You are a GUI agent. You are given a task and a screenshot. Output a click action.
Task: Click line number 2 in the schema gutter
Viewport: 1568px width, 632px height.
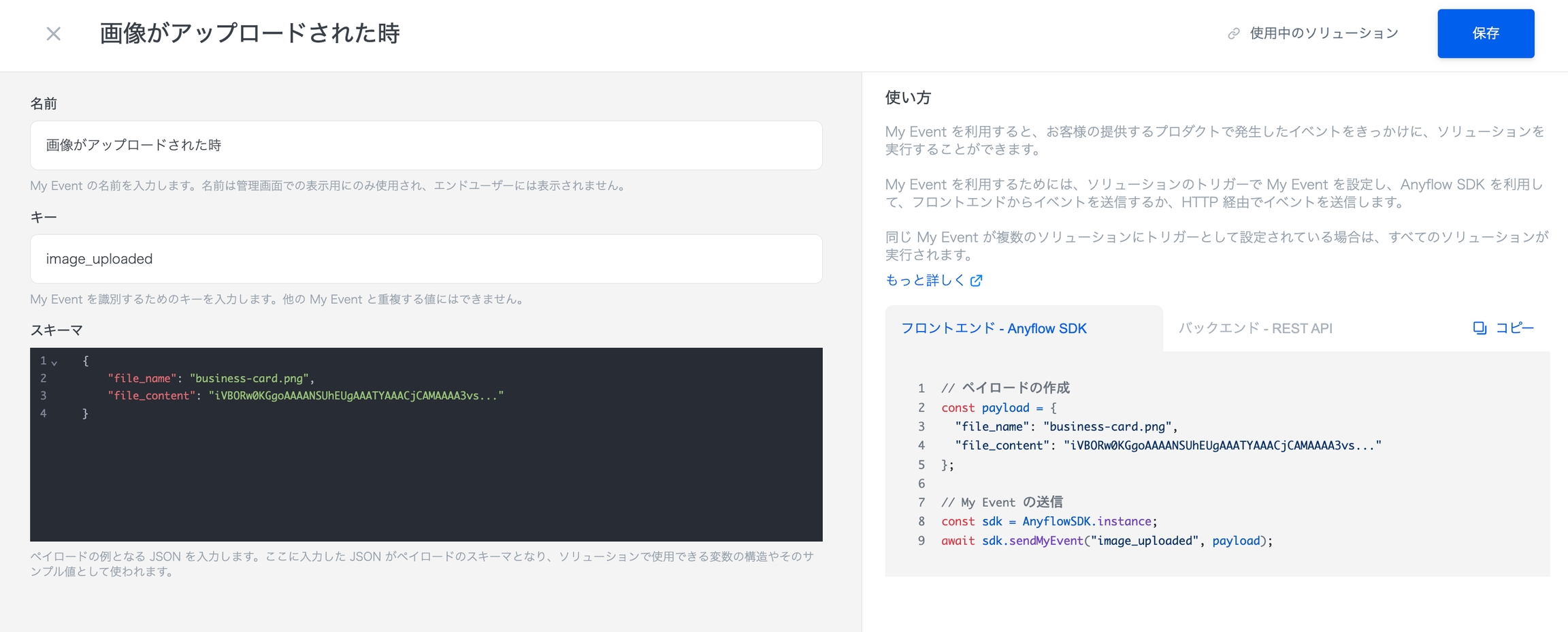43,379
